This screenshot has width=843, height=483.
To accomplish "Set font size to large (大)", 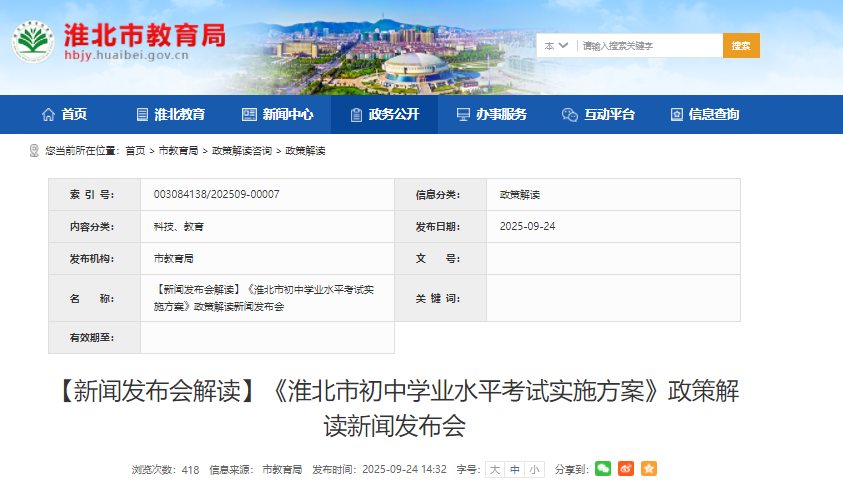I will pyautogui.click(x=494, y=469).
